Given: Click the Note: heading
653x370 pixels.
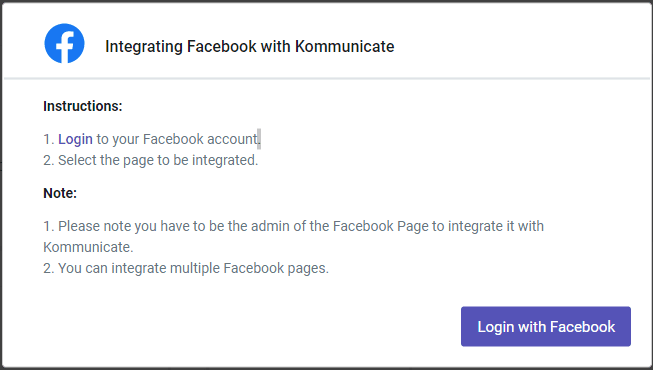Looking at the screenshot, I should [x=60, y=193].
